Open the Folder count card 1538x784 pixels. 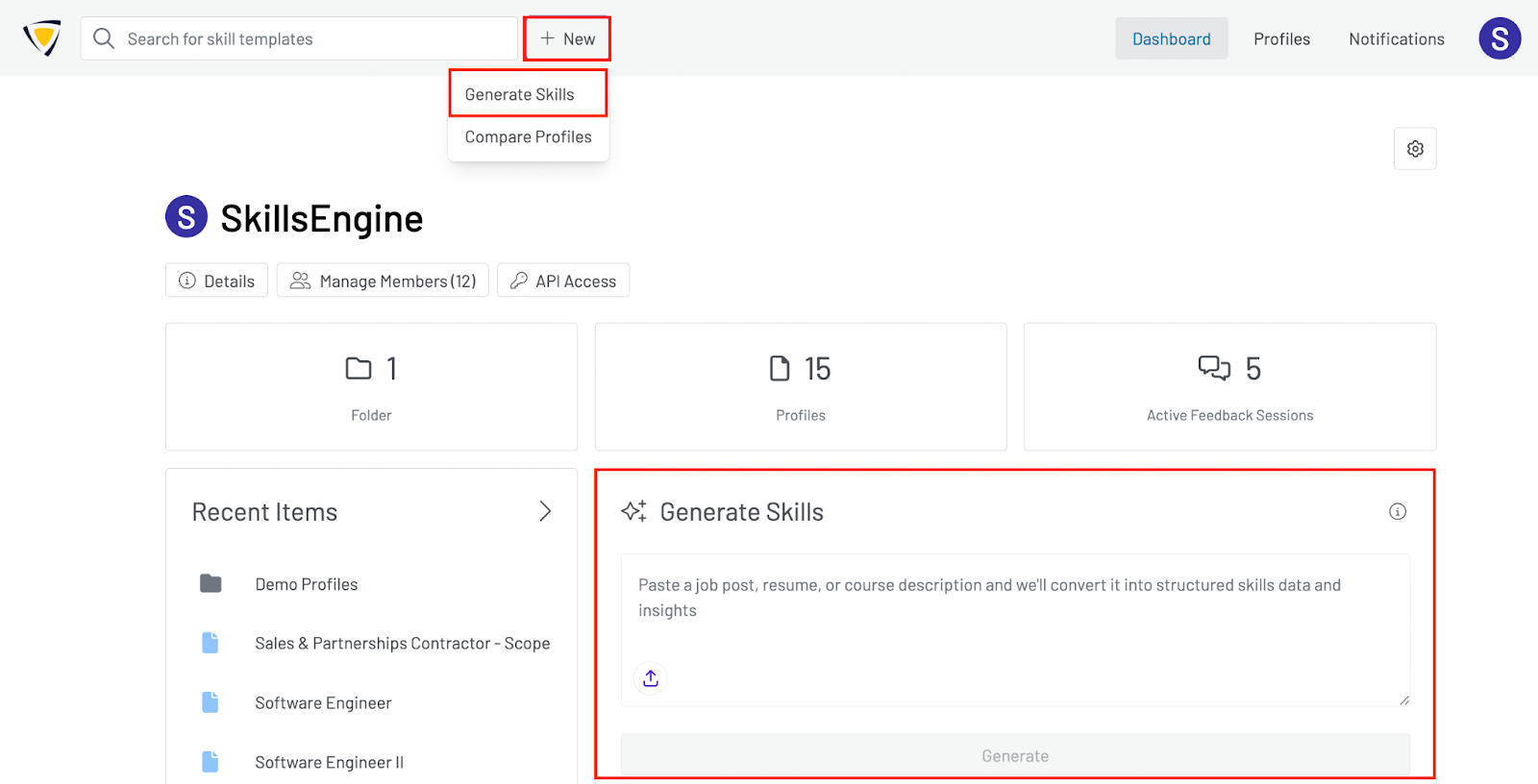(x=371, y=386)
